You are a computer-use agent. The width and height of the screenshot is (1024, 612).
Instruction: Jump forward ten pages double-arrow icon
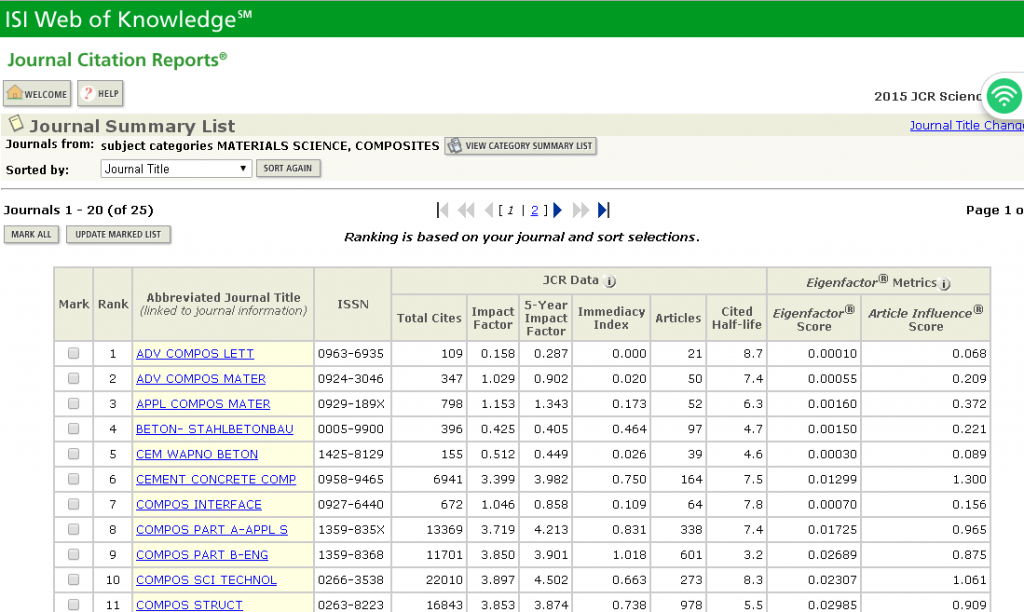click(581, 210)
